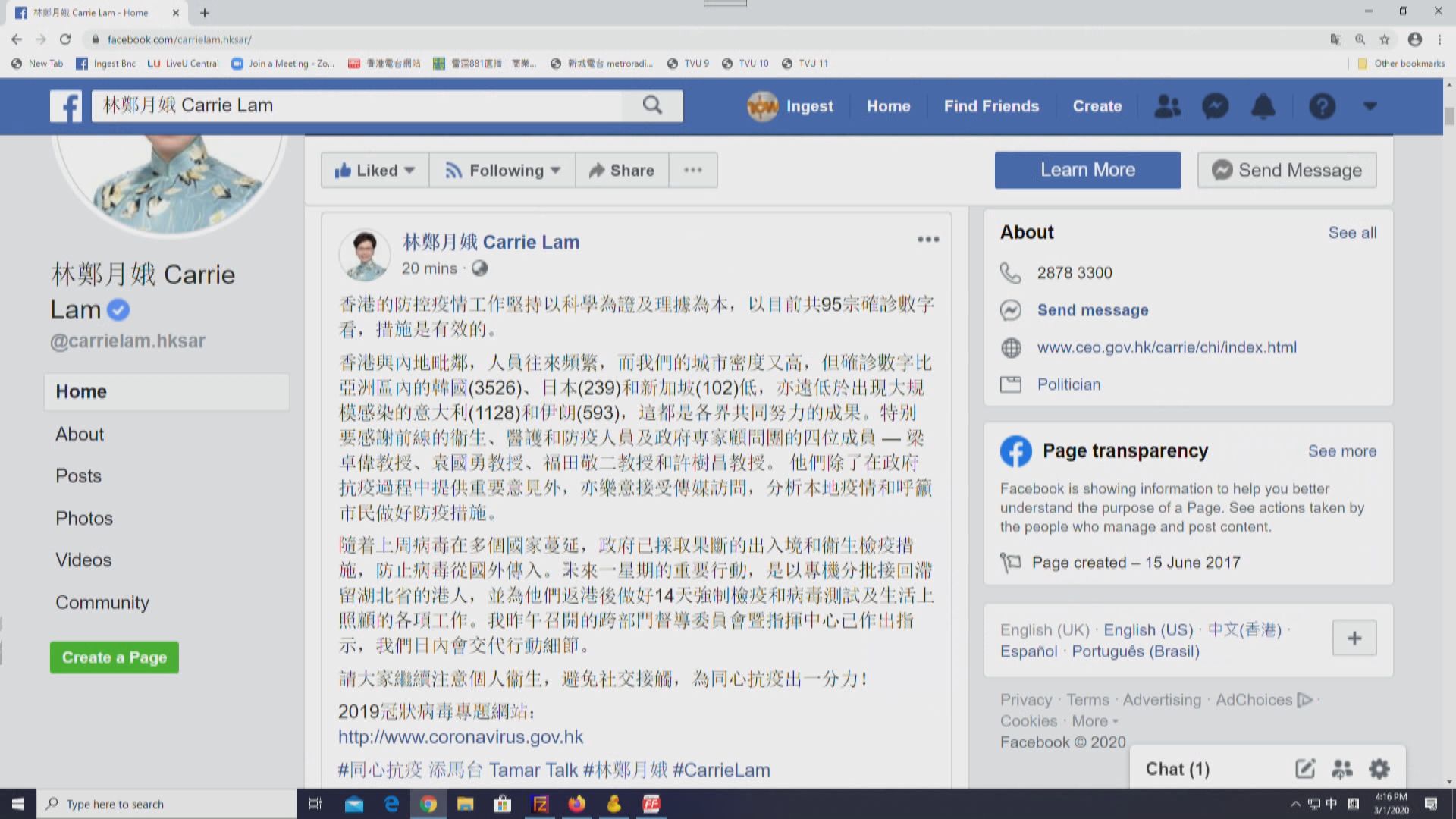Screen dimensions: 1456x819
Task: Open the Facebook account menu arrow
Action: click(x=1370, y=106)
